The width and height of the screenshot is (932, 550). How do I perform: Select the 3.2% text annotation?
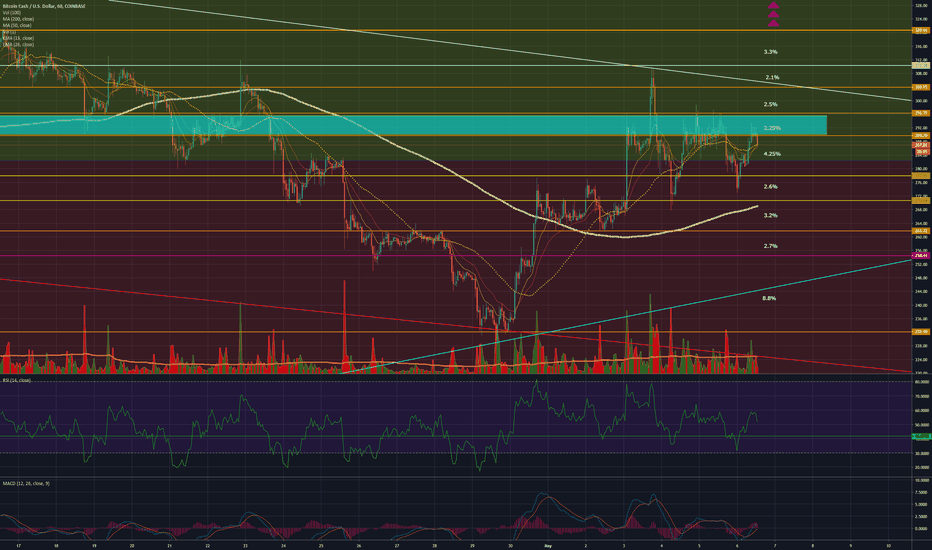pos(770,215)
